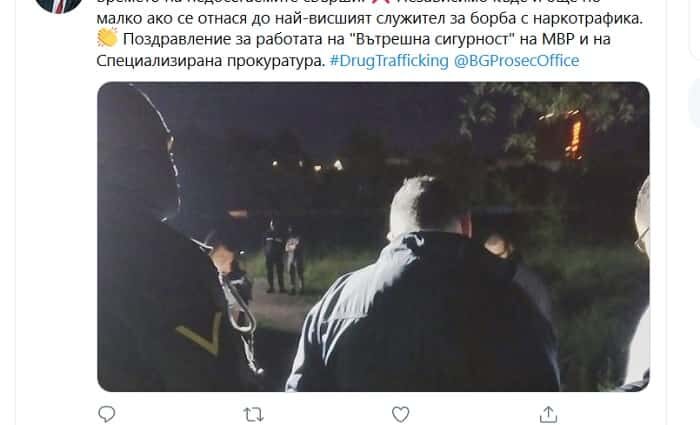The image size is (700, 425).
Task: Click the text "Специализирана прокуратура"
Action: [210, 60]
